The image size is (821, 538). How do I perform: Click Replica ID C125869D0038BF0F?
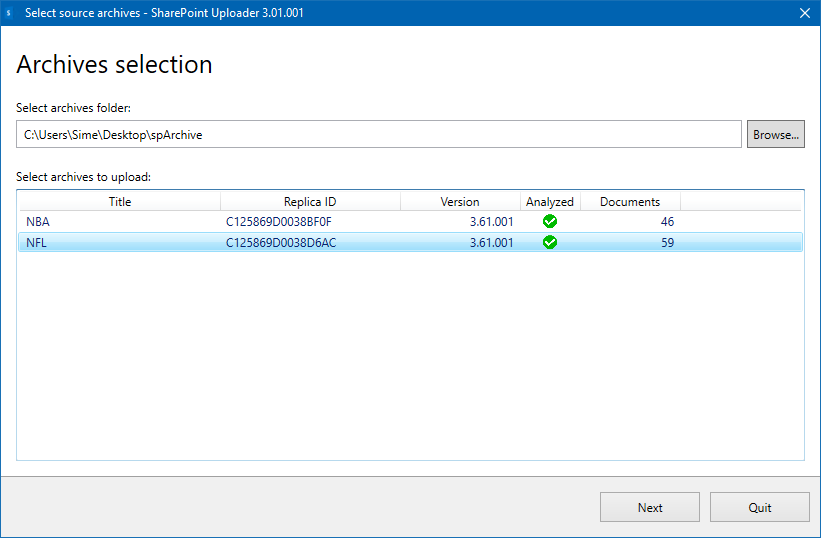(281, 222)
